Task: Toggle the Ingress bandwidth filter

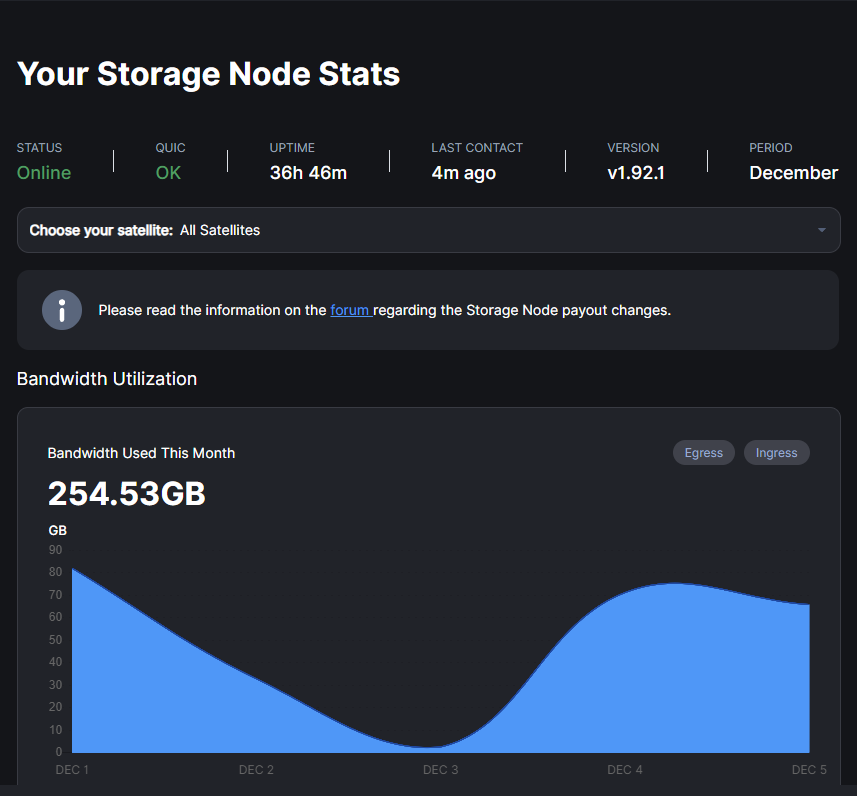Action: pos(776,452)
